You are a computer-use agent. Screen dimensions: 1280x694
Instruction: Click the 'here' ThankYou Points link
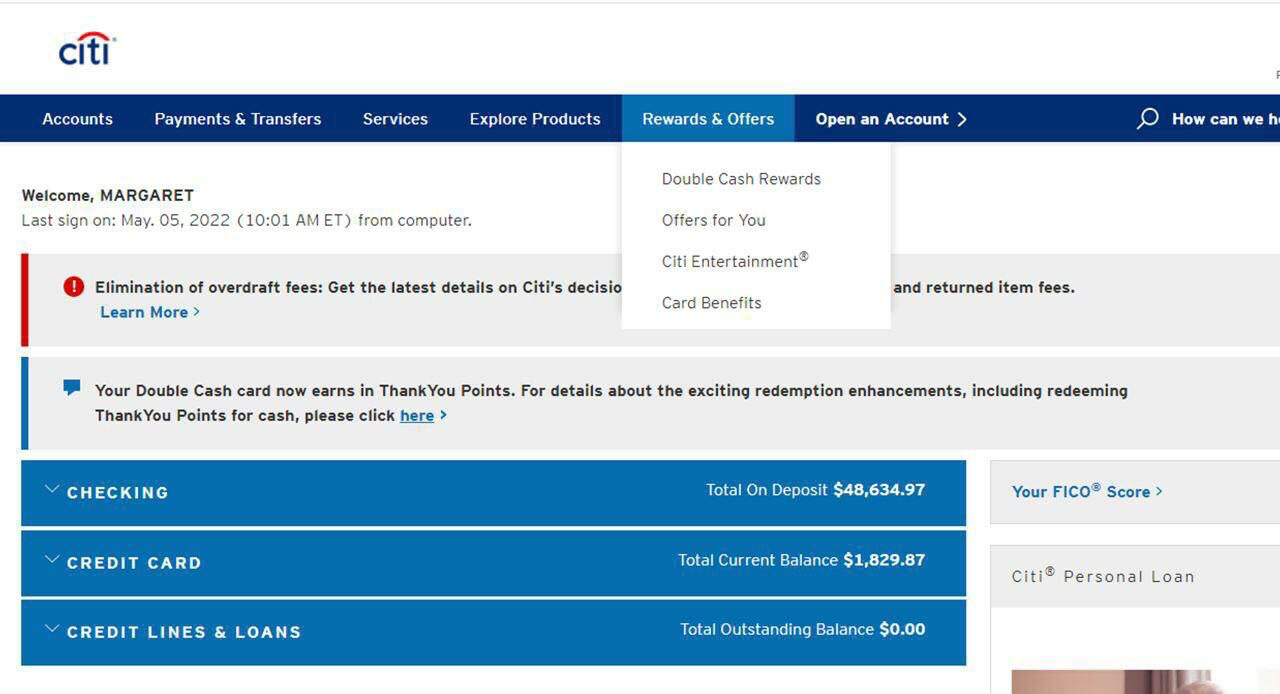[x=417, y=415]
